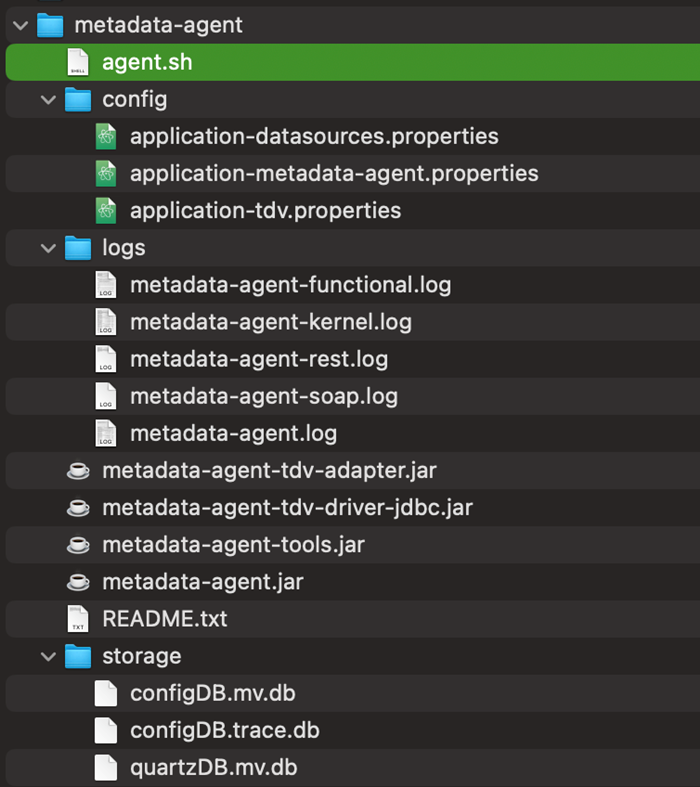Screen dimensions: 700x787
Task: Collapse the config folder chevron
Action: pos(48,100)
